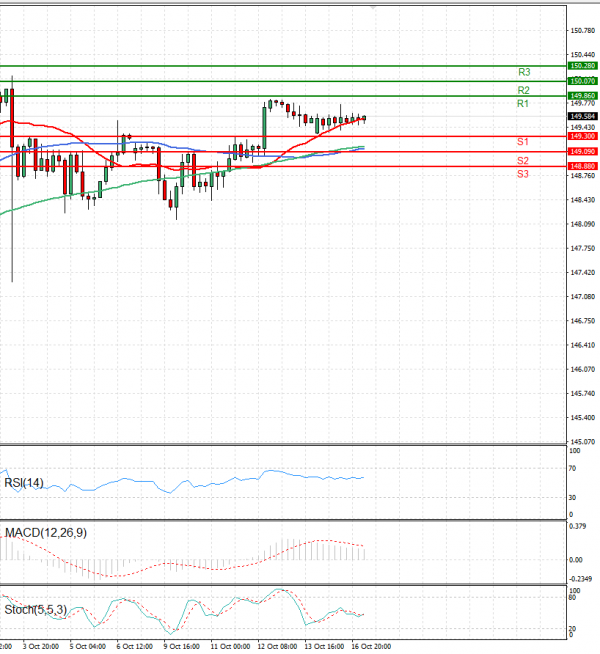This screenshot has width=600, height=654.
Task: Click the green 149.860 price tag
Action: point(583,96)
